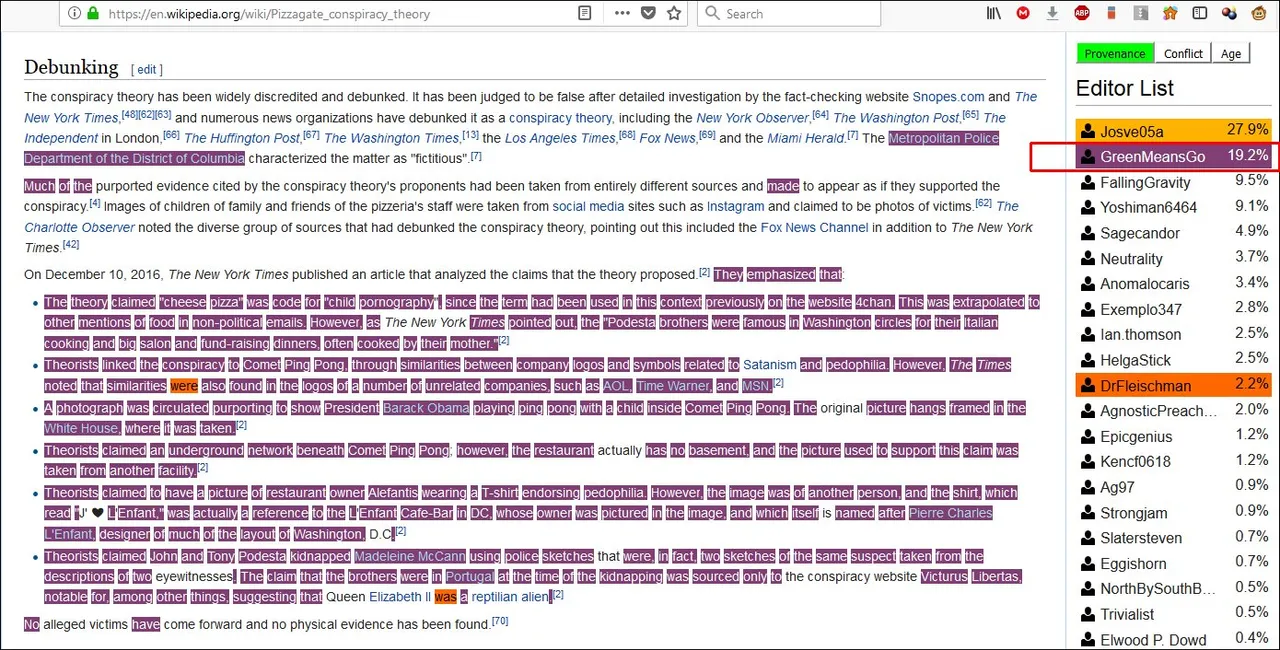Screen dimensions: 1280x650
Task: Select Kencf0618 editor name
Action: [x=1135, y=462]
